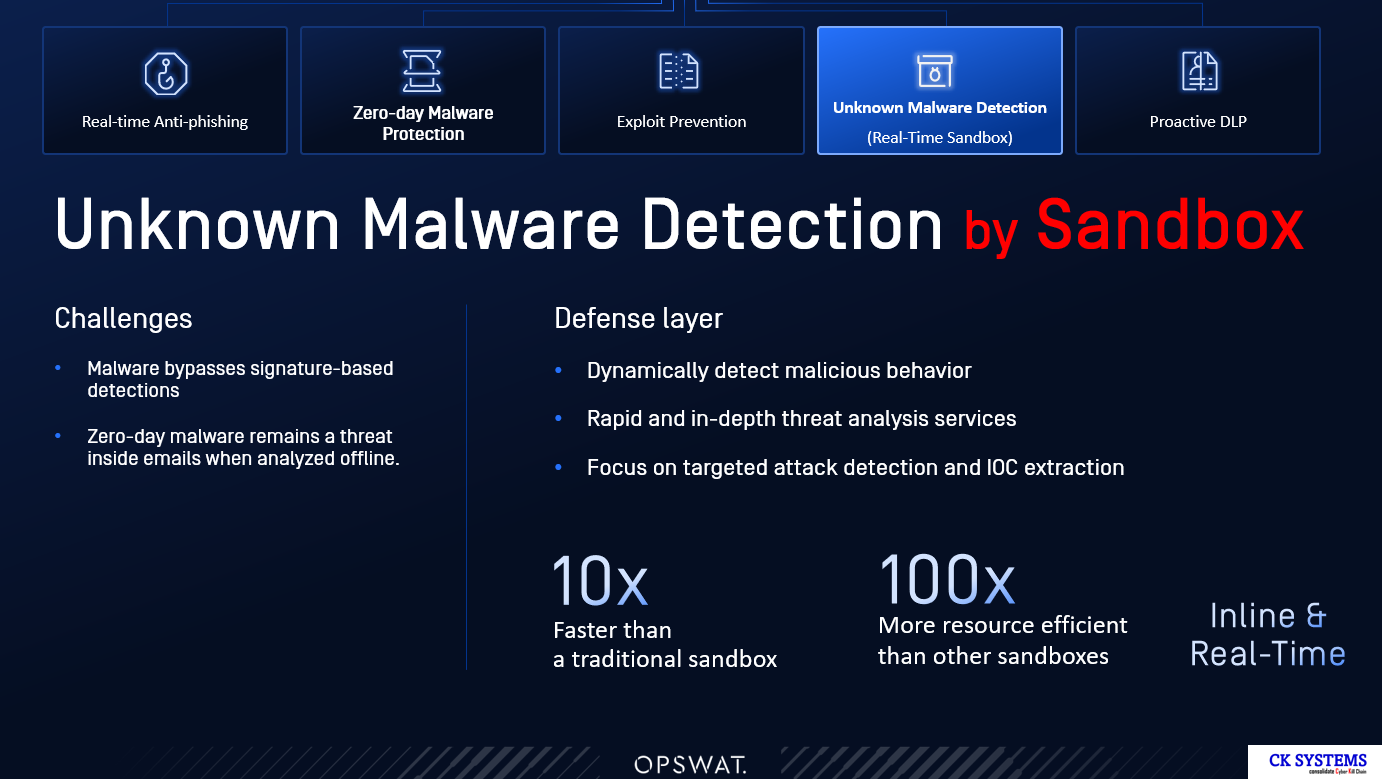Select the Zero-day Malware Protection card

pyautogui.click(x=423, y=91)
